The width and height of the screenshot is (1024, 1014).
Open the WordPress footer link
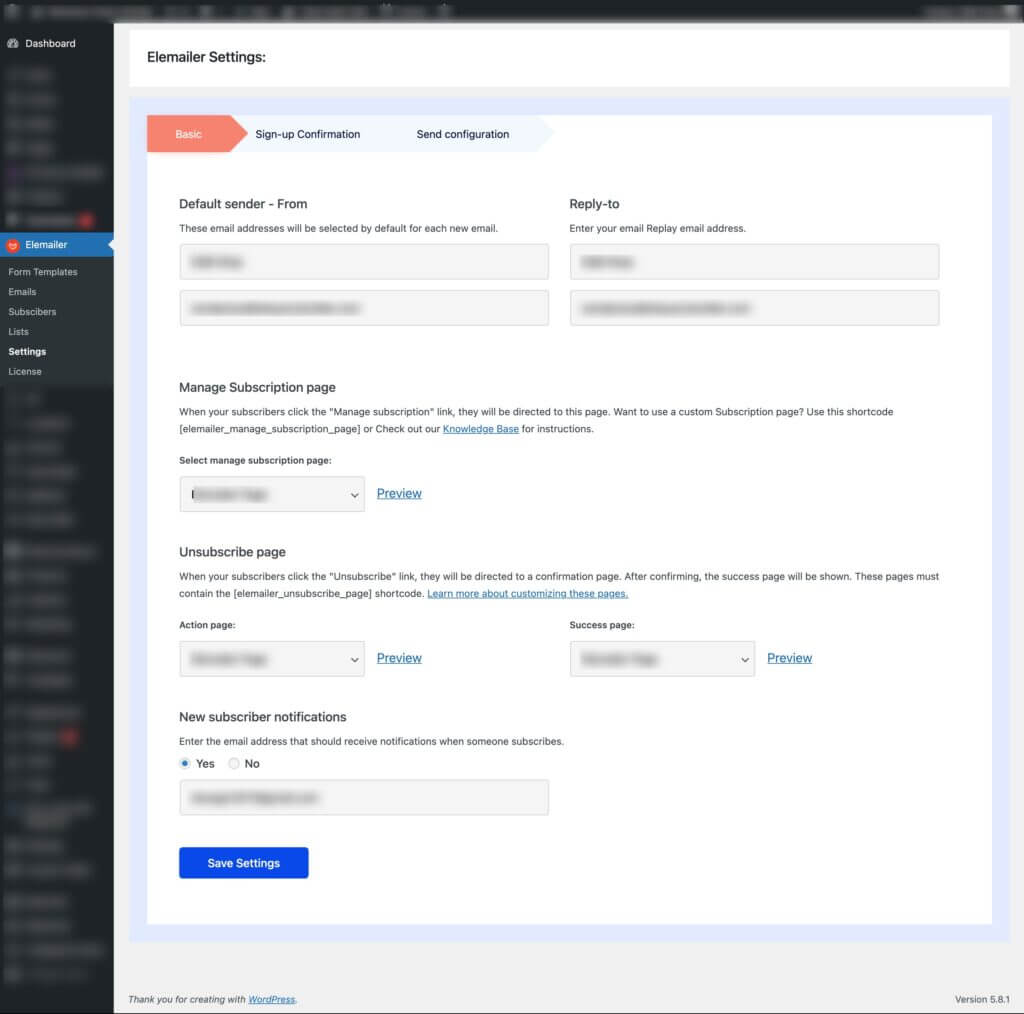tap(272, 999)
